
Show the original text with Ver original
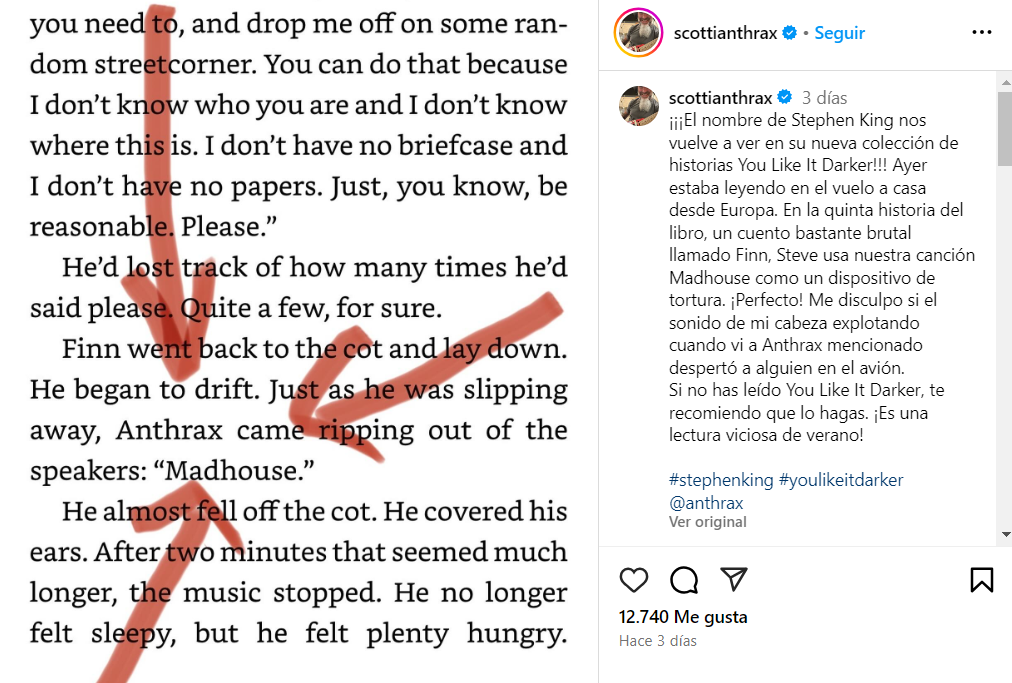[708, 522]
